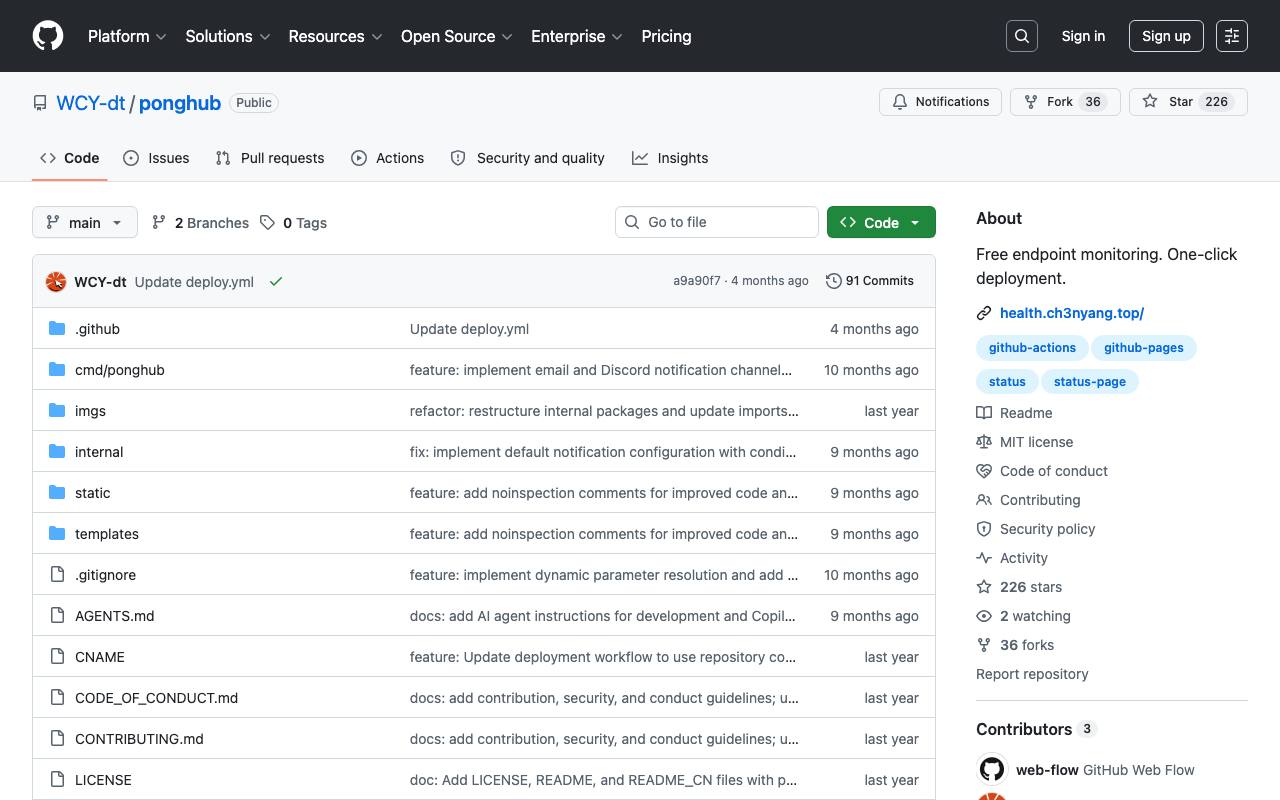Expand the Open Source menu
This screenshot has height=800, width=1280.
pos(457,36)
